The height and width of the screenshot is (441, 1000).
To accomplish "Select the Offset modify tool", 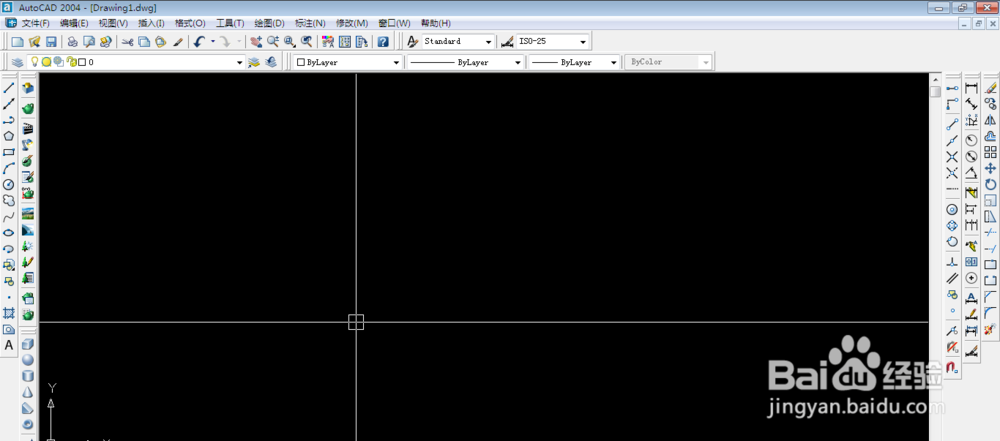I will pyautogui.click(x=990, y=136).
